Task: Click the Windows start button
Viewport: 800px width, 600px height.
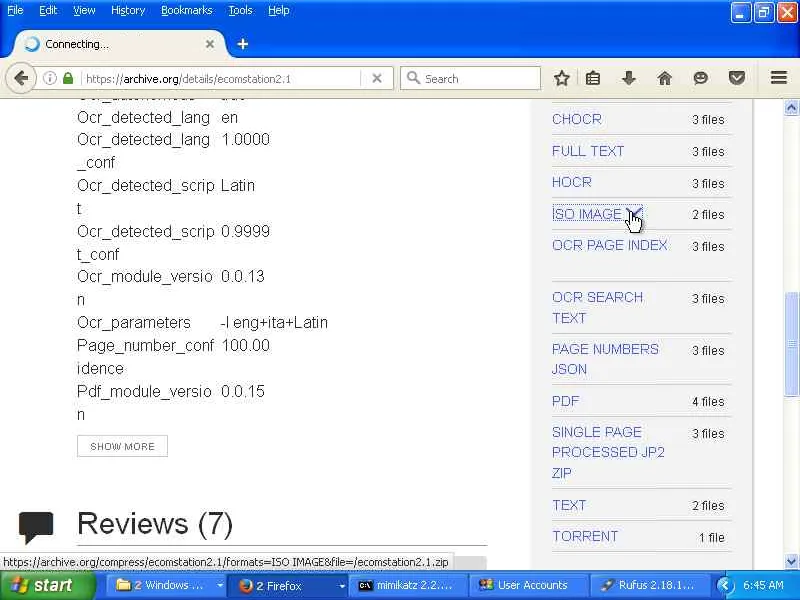Action: click(47, 585)
